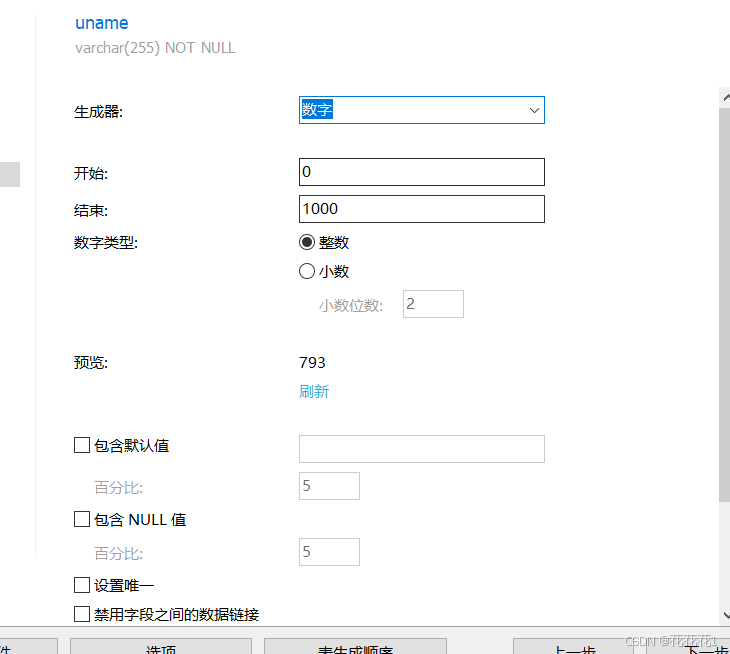Image resolution: width=730 pixels, height=654 pixels.
Task: Select the 整数 integer radio button
Action: pos(307,242)
